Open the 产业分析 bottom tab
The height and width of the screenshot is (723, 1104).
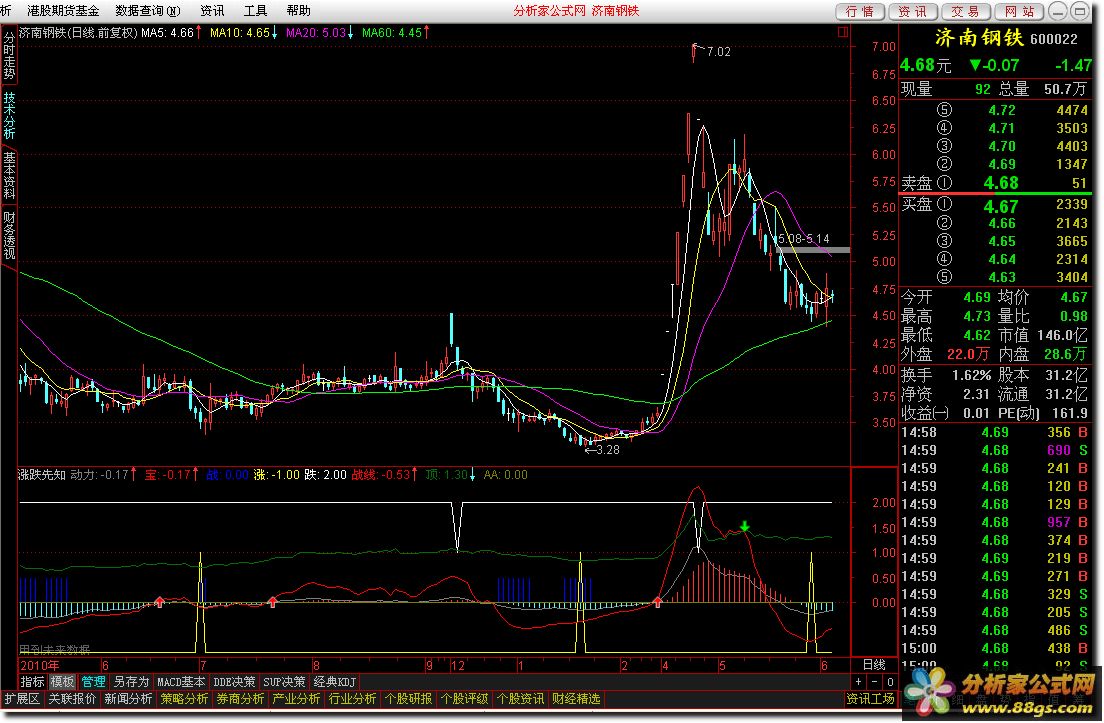tap(296, 698)
